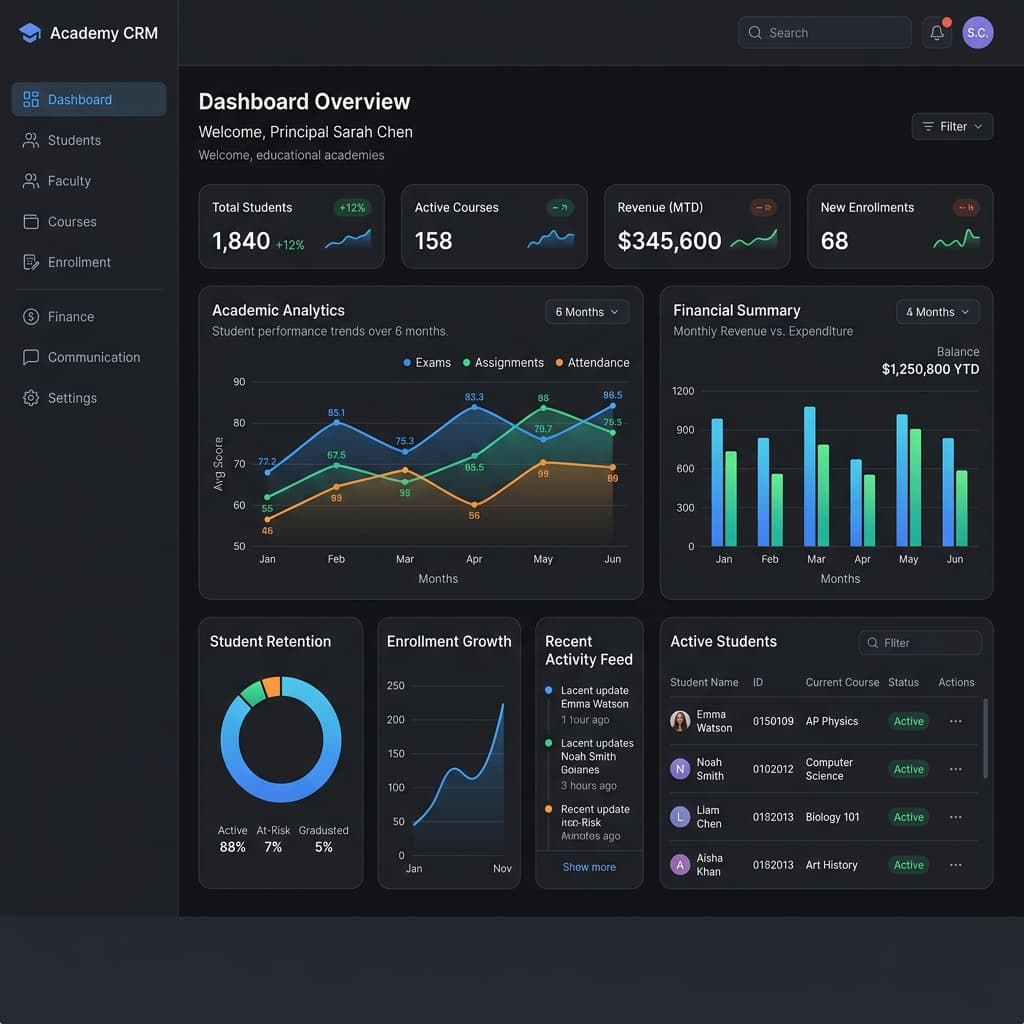Click Noah Smith's Active status badge
The image size is (1024, 1024).
click(908, 769)
